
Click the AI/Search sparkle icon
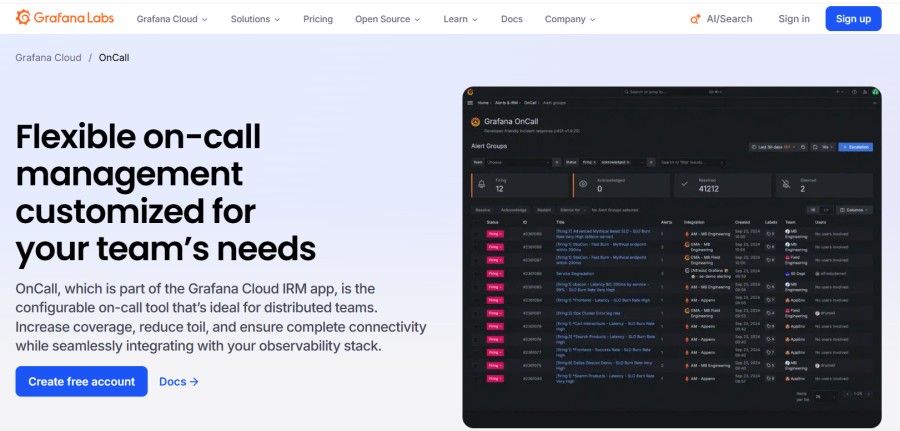pos(695,19)
